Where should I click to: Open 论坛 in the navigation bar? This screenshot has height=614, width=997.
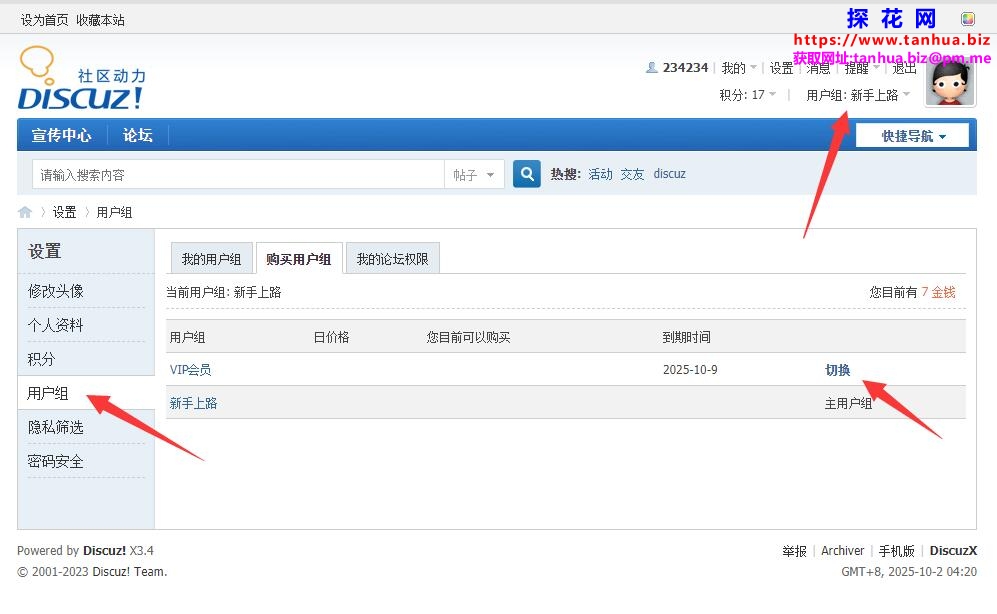[x=137, y=135]
